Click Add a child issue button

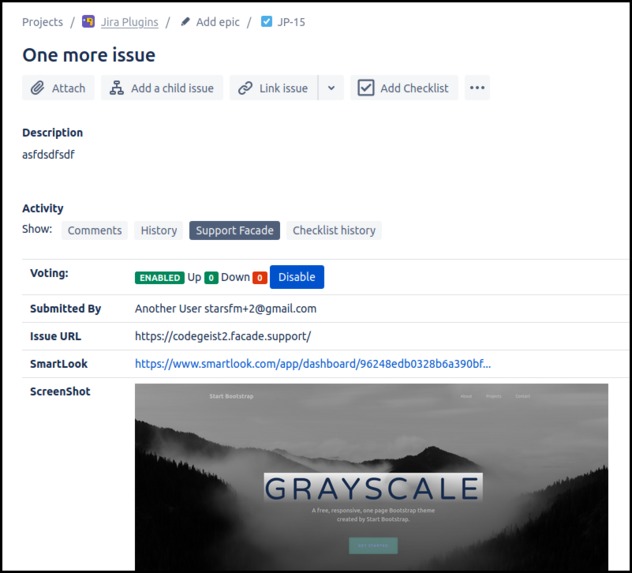click(x=162, y=87)
